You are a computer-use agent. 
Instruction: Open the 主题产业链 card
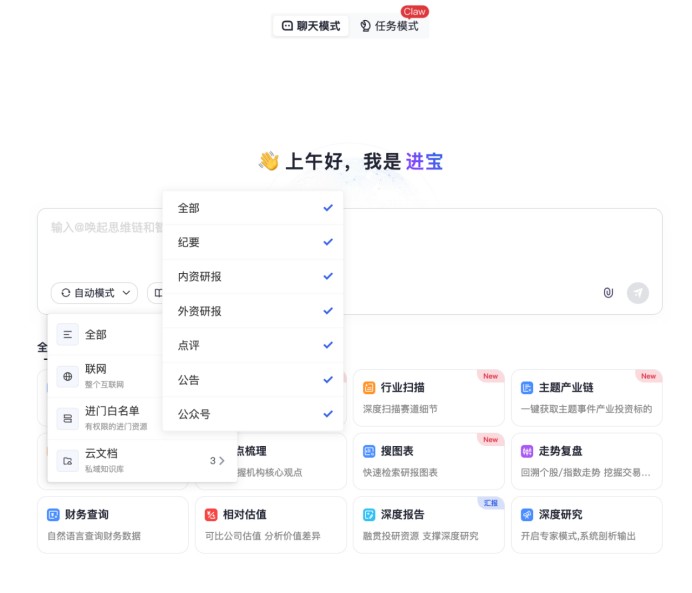coord(587,398)
